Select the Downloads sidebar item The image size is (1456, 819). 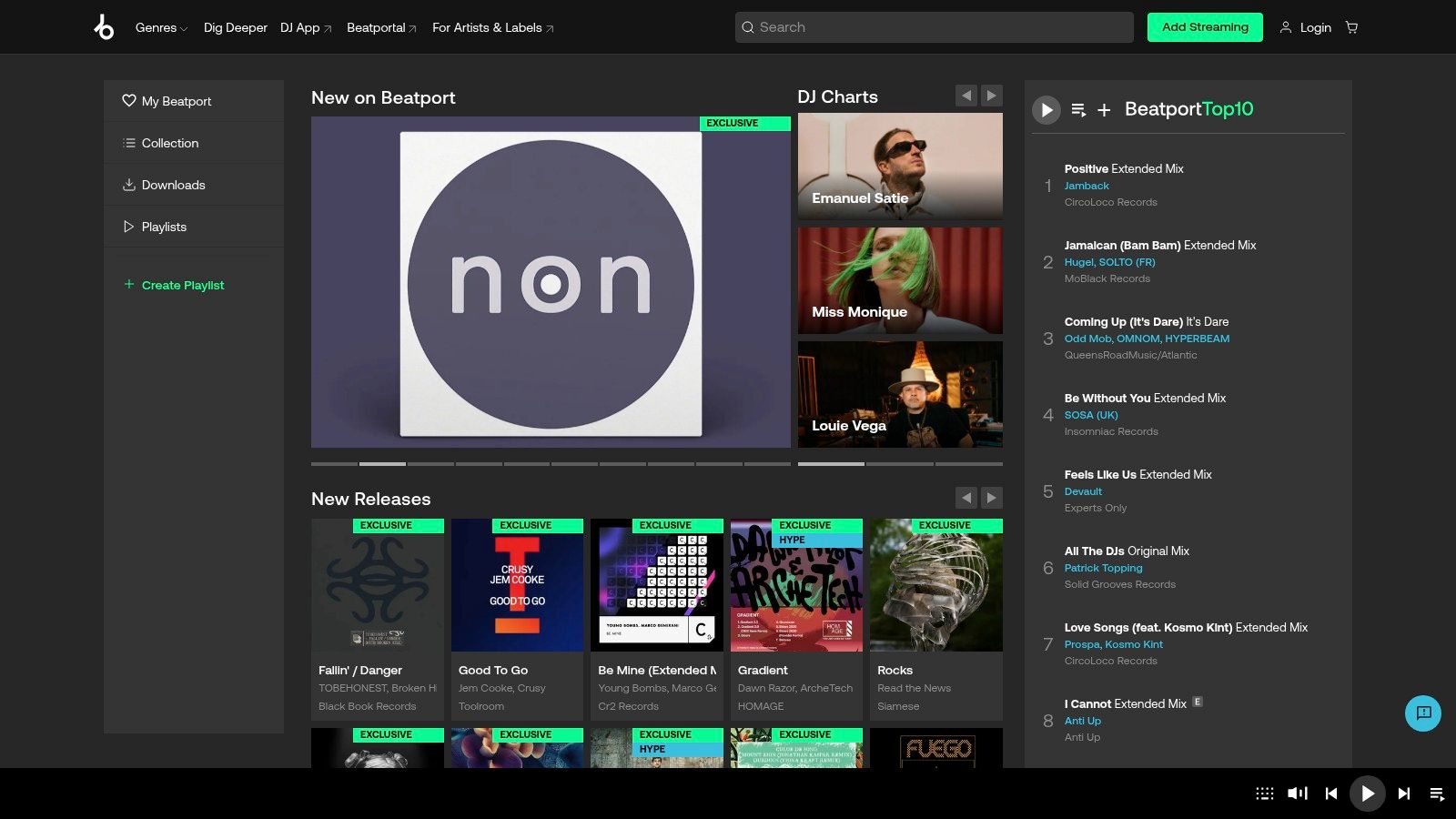point(173,185)
